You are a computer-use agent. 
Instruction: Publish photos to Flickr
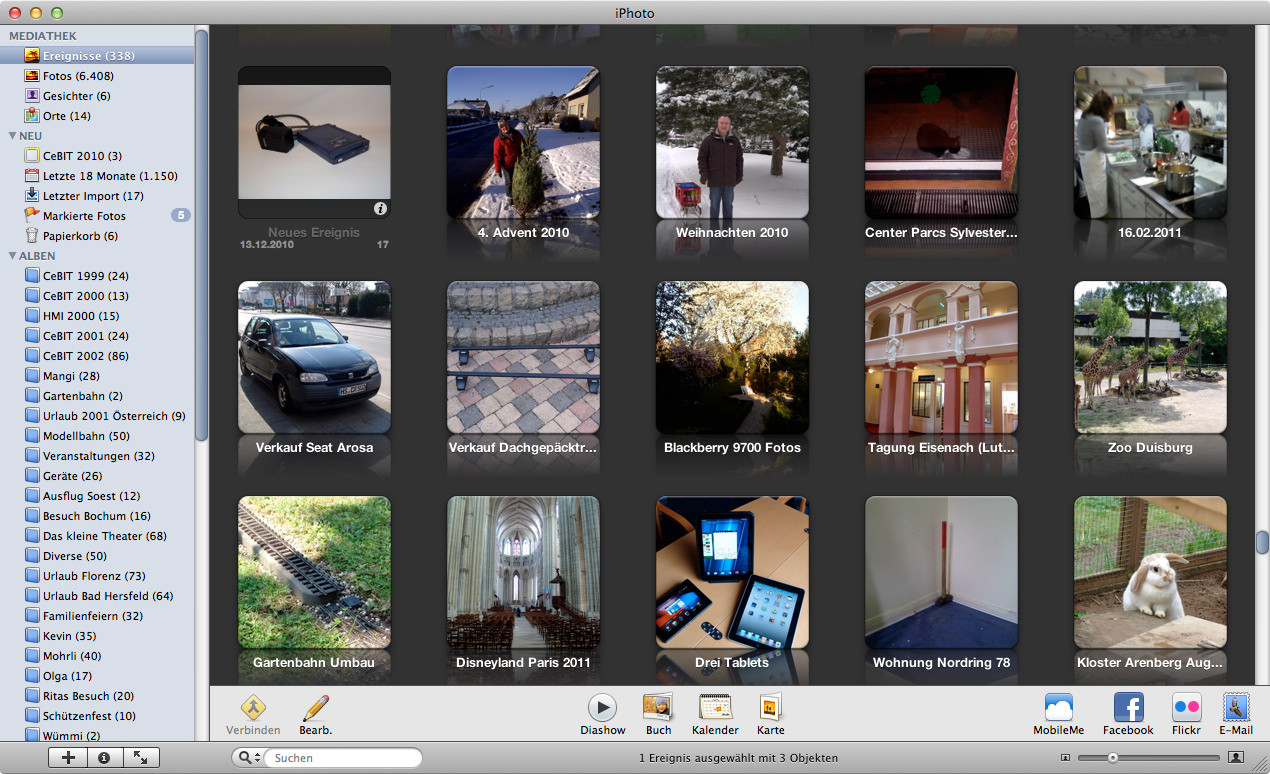point(1186,712)
